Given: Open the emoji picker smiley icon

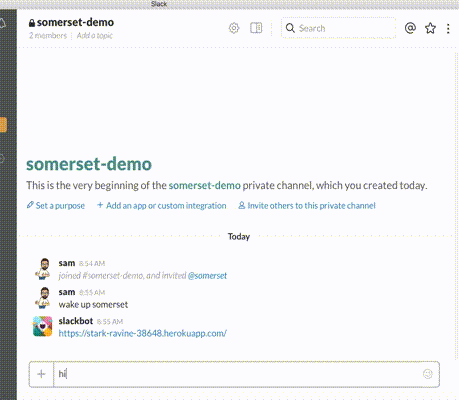Looking at the screenshot, I should (428, 374).
